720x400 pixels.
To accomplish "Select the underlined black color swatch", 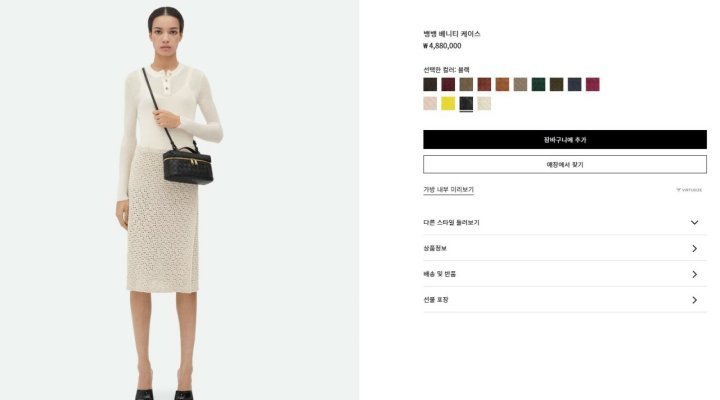I will (466, 103).
